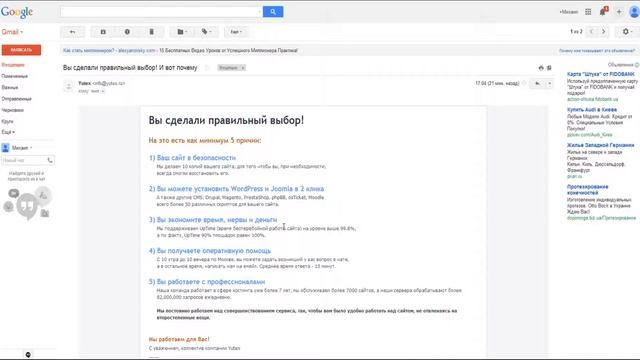Open the +Михаил Google+ link
Viewport: 640px width, 360px height.
[x=569, y=12]
